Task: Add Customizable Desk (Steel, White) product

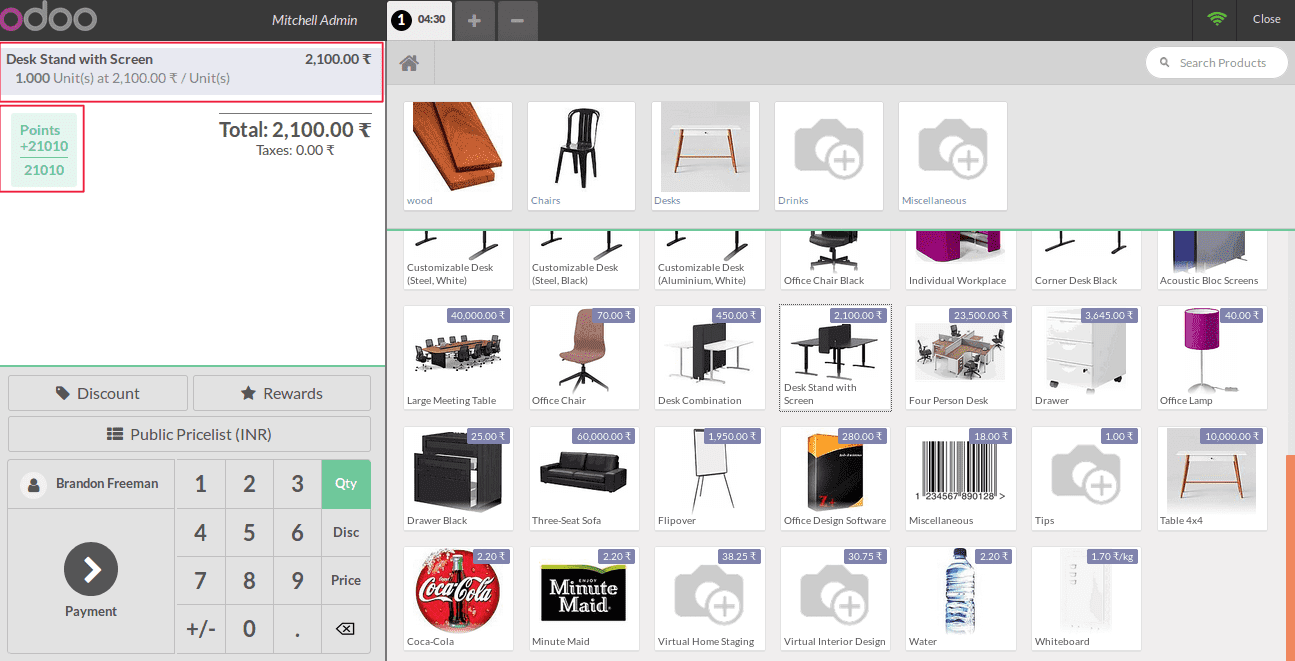Action: coord(458,260)
